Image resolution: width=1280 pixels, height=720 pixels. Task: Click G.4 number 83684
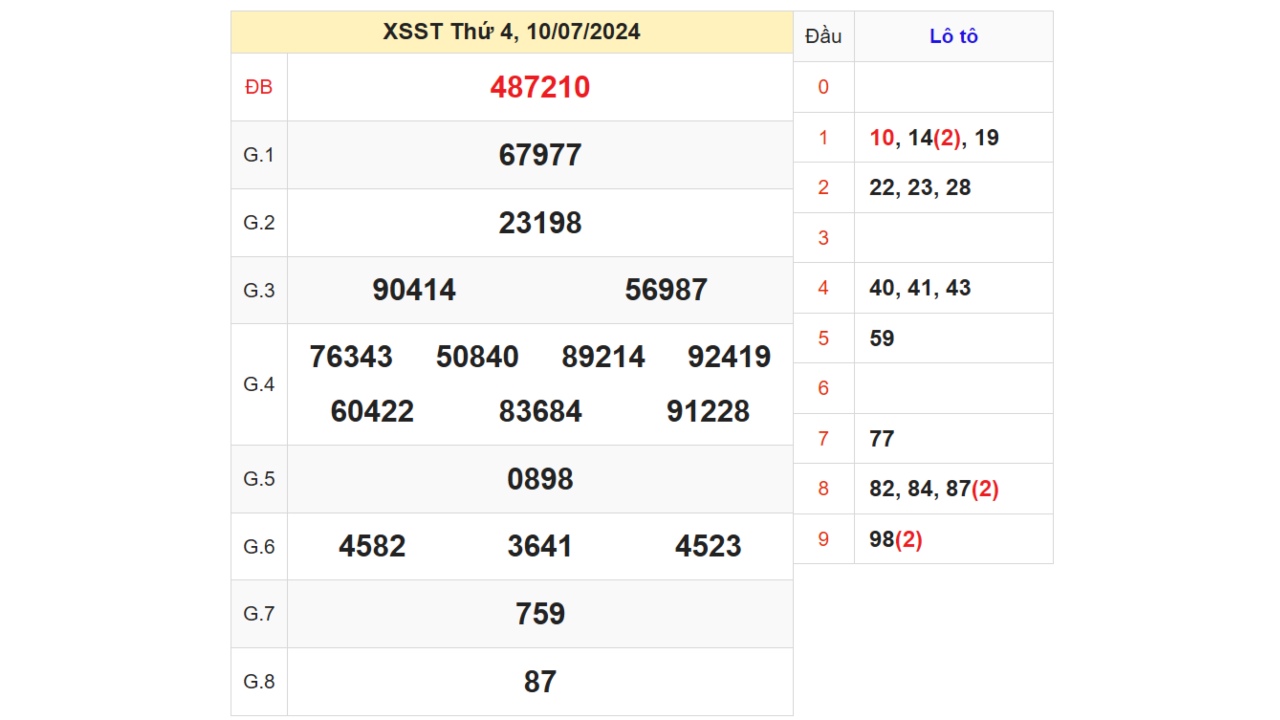(540, 411)
